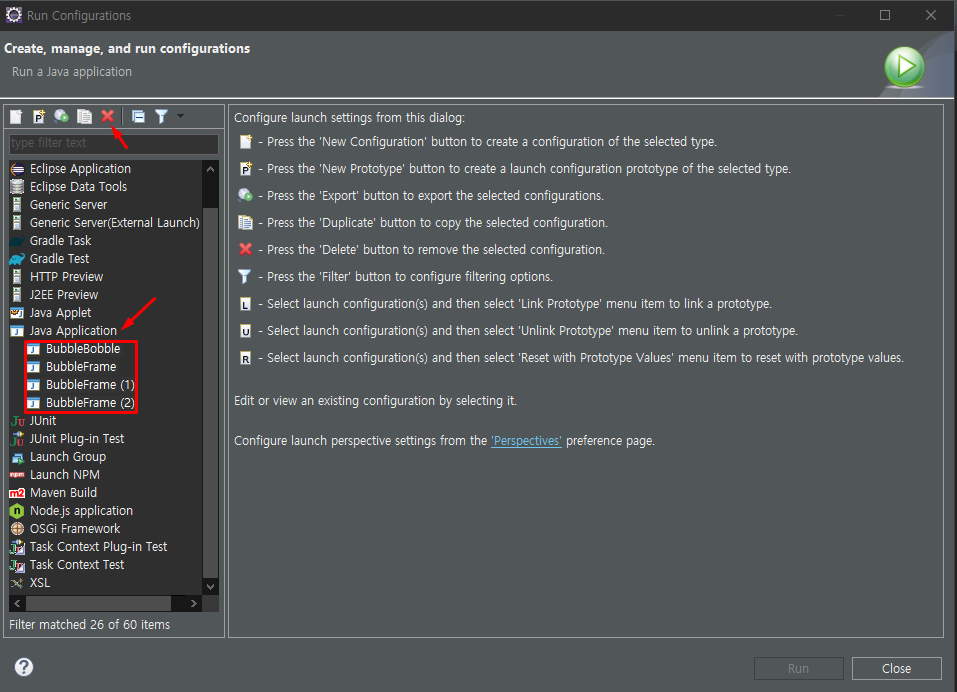Select the Task Context Test entry
This screenshot has width=957, height=692.
(77, 565)
